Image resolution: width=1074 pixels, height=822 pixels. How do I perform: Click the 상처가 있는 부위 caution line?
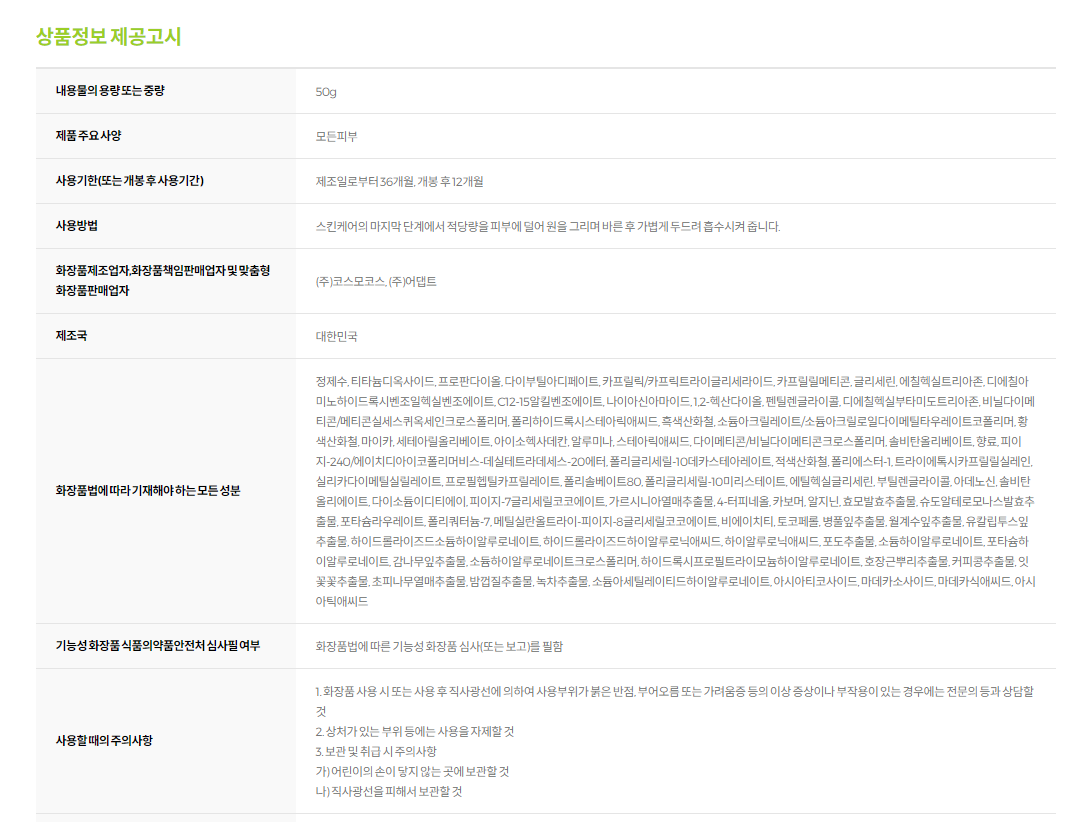[414, 731]
